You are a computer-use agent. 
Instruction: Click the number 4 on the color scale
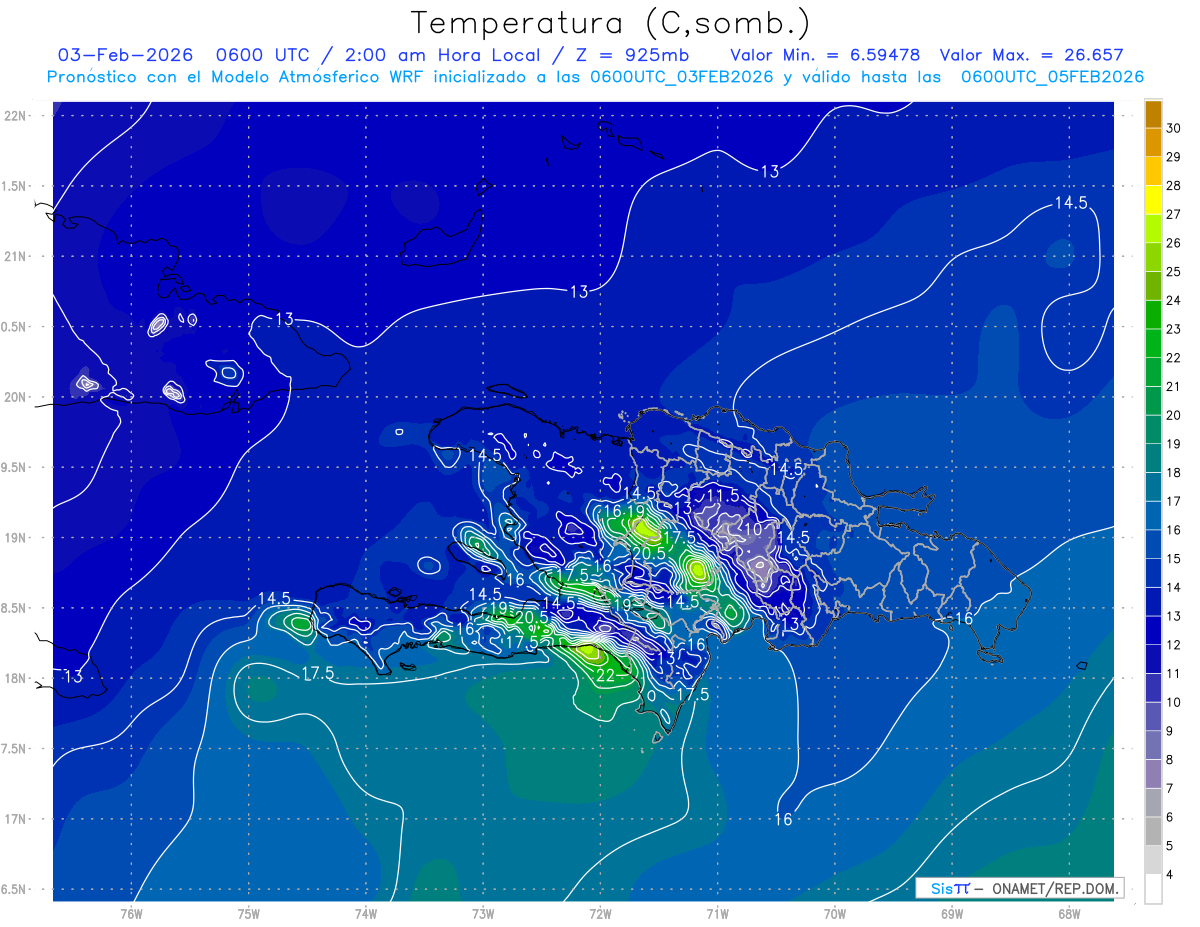[x=1171, y=875]
